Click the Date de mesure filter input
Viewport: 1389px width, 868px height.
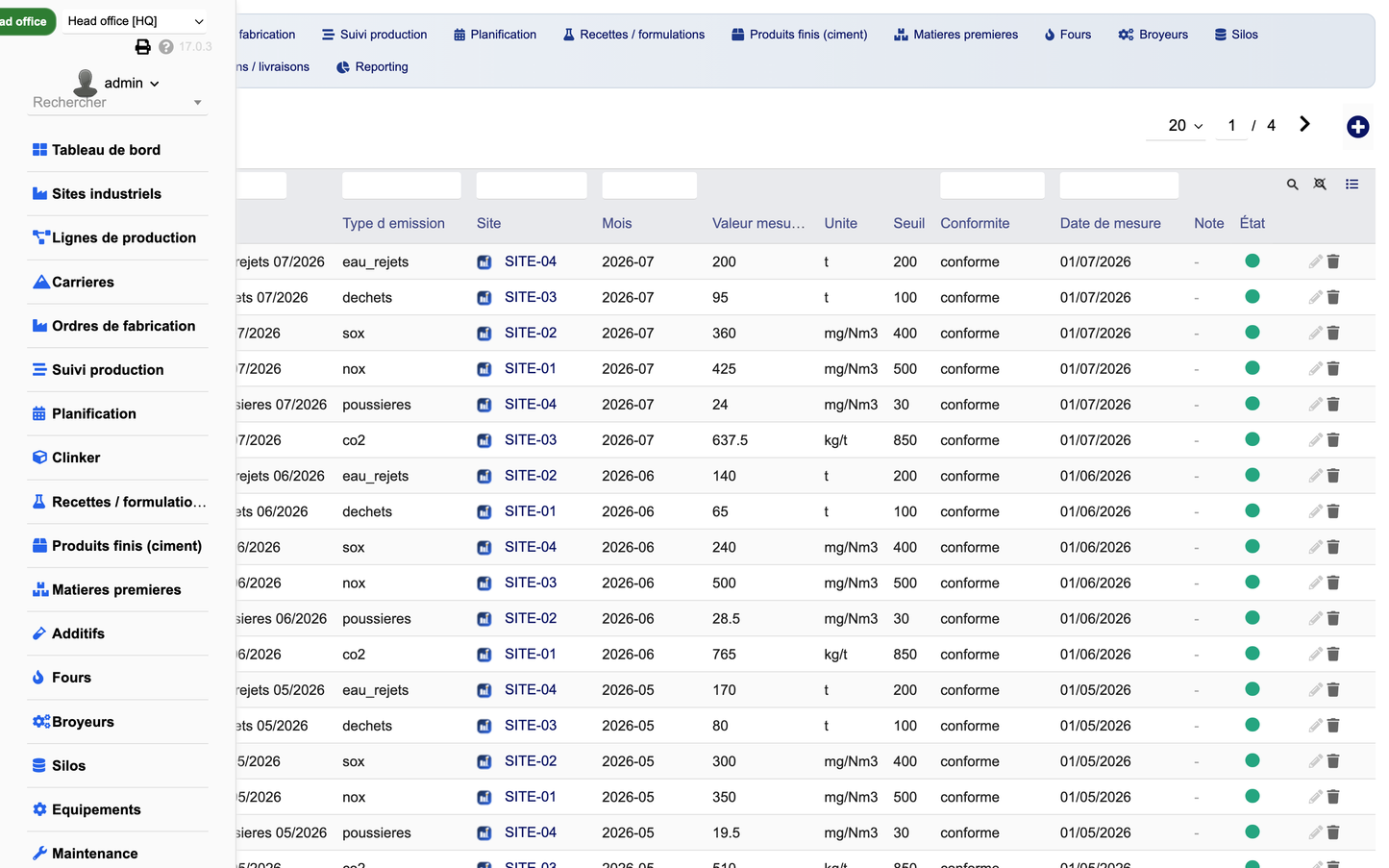(1119, 186)
